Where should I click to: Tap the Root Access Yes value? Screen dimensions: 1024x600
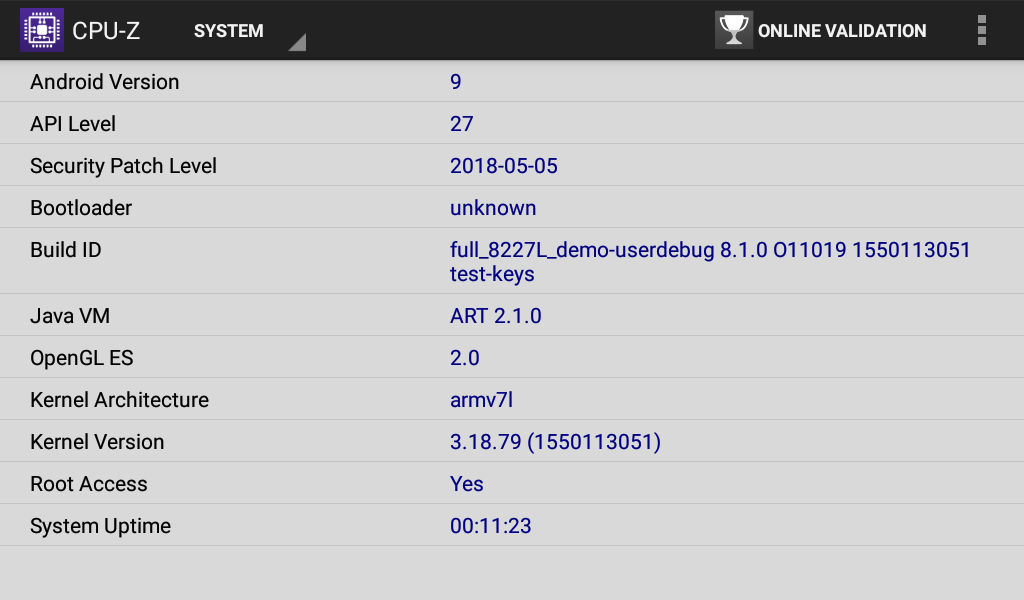pos(466,484)
